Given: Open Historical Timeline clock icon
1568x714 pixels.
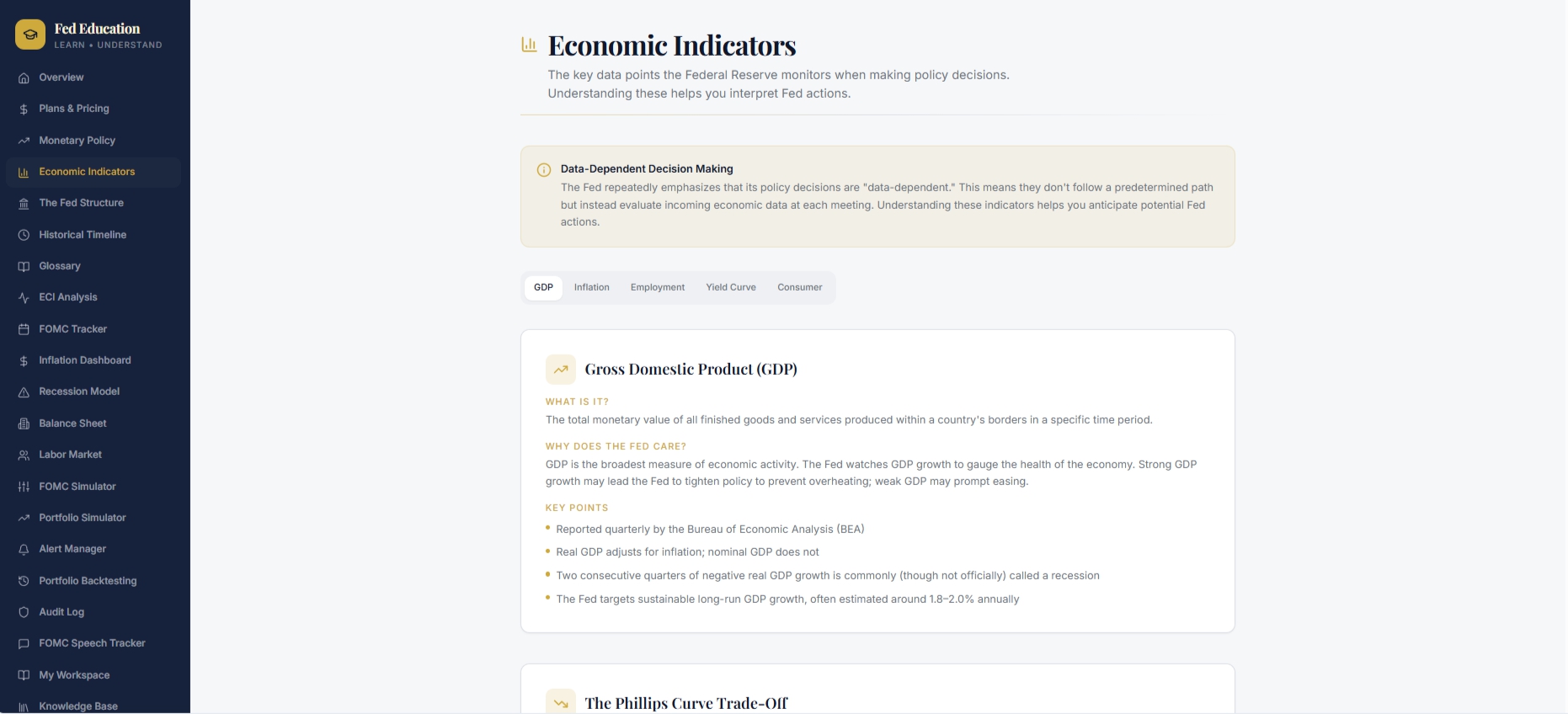Looking at the screenshot, I should (24, 235).
